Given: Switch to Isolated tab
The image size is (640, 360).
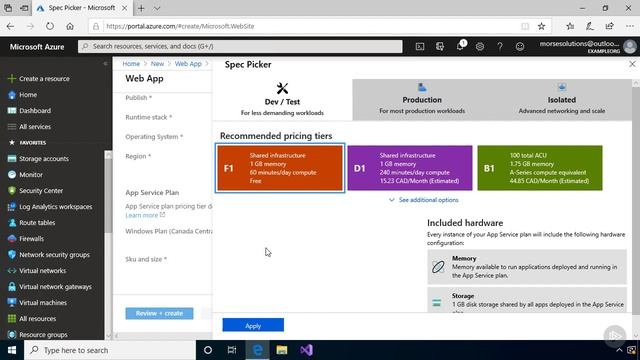Looking at the screenshot, I should click(x=562, y=100).
